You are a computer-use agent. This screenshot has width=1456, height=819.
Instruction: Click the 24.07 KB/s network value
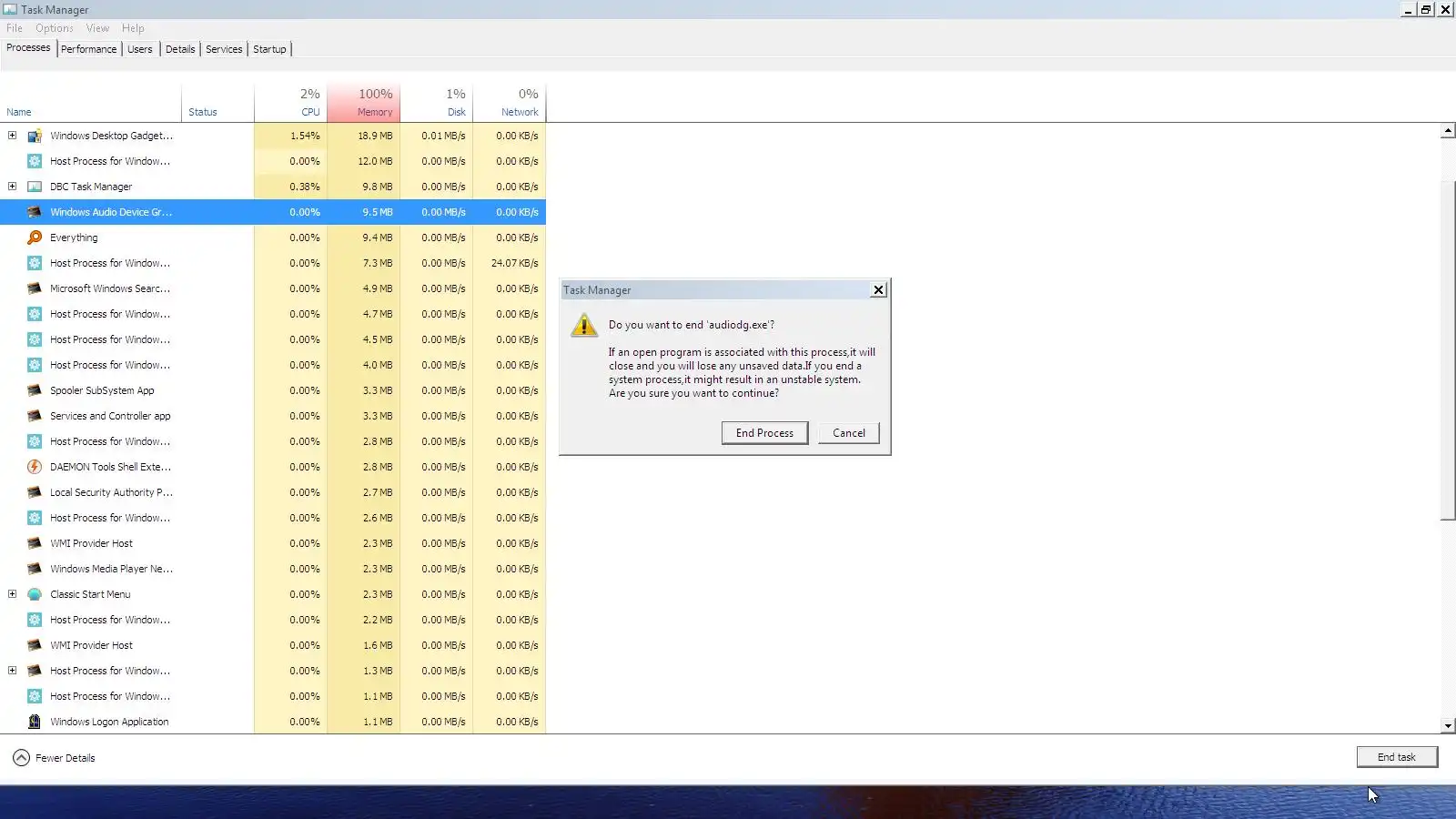coord(515,263)
